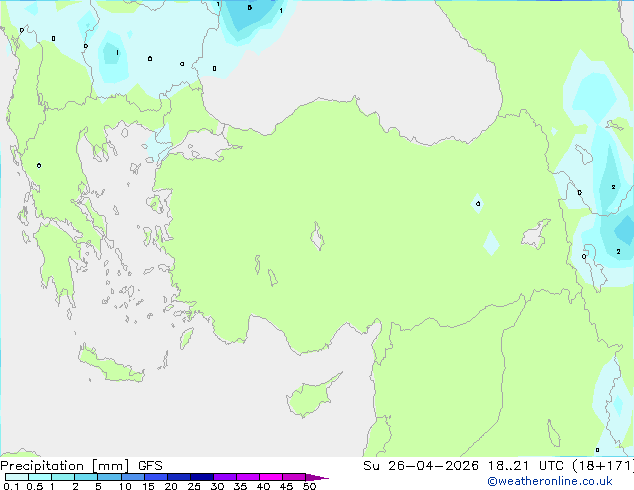
Task: Click the legend's "0.1" scale label
Action: [11, 486]
